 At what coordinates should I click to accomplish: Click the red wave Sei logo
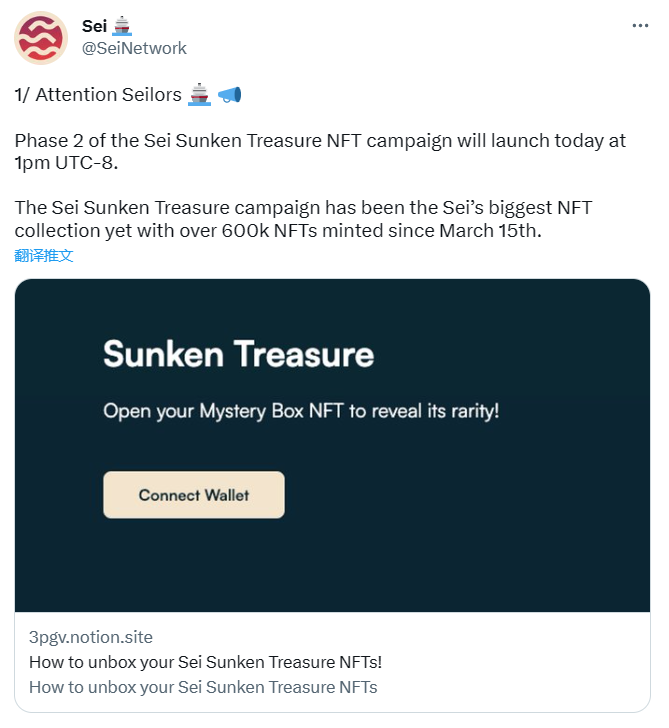click(x=41, y=38)
